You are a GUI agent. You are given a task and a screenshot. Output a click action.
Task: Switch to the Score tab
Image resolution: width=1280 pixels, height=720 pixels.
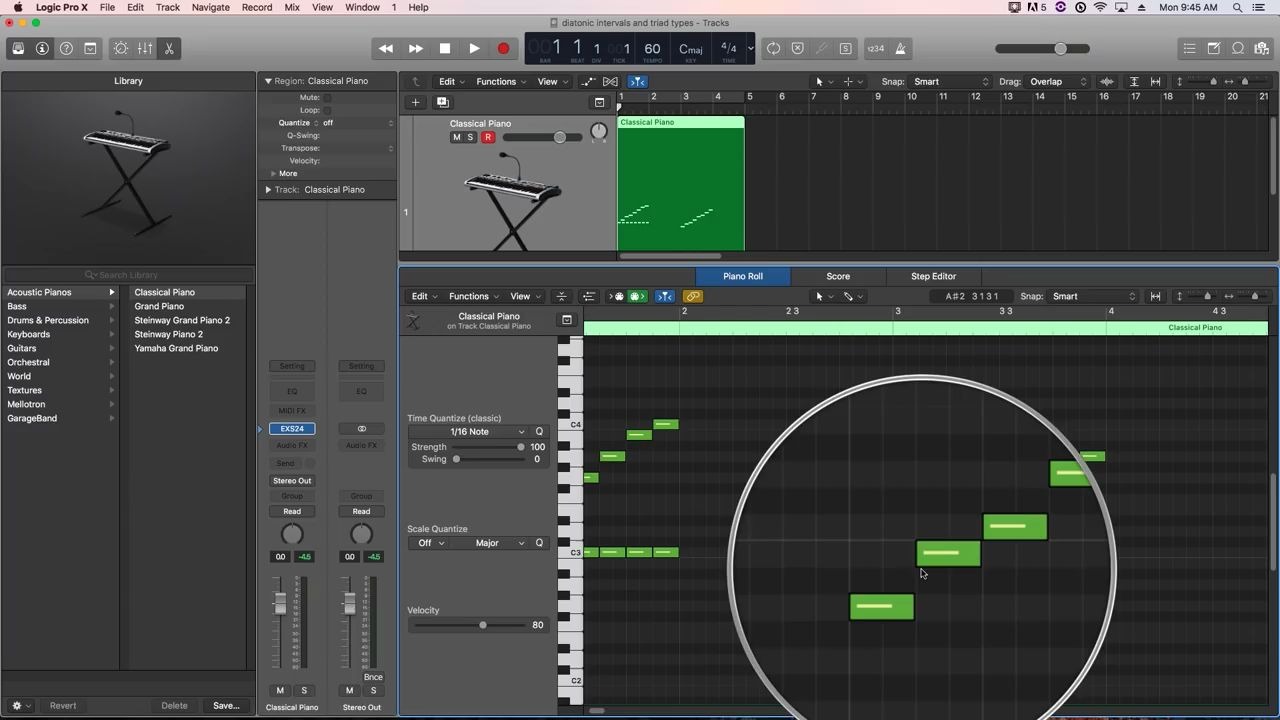click(x=838, y=276)
